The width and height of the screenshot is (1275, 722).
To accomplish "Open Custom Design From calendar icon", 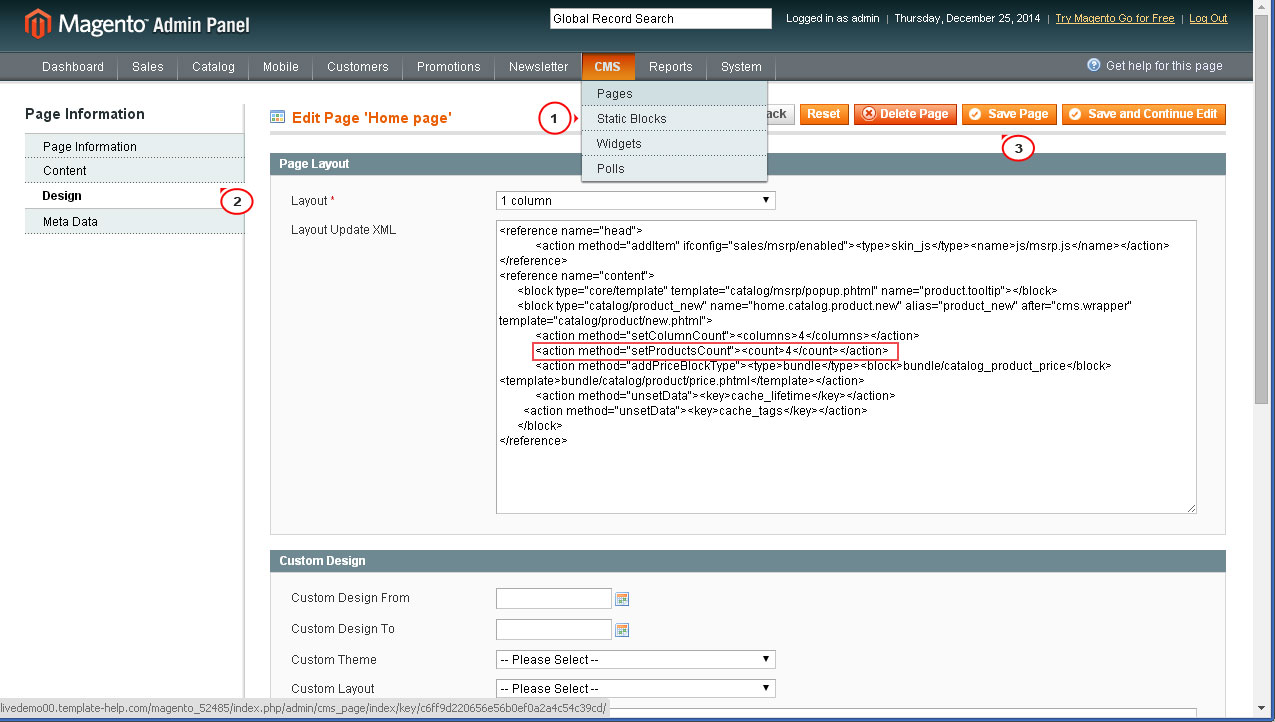I will 622,599.
